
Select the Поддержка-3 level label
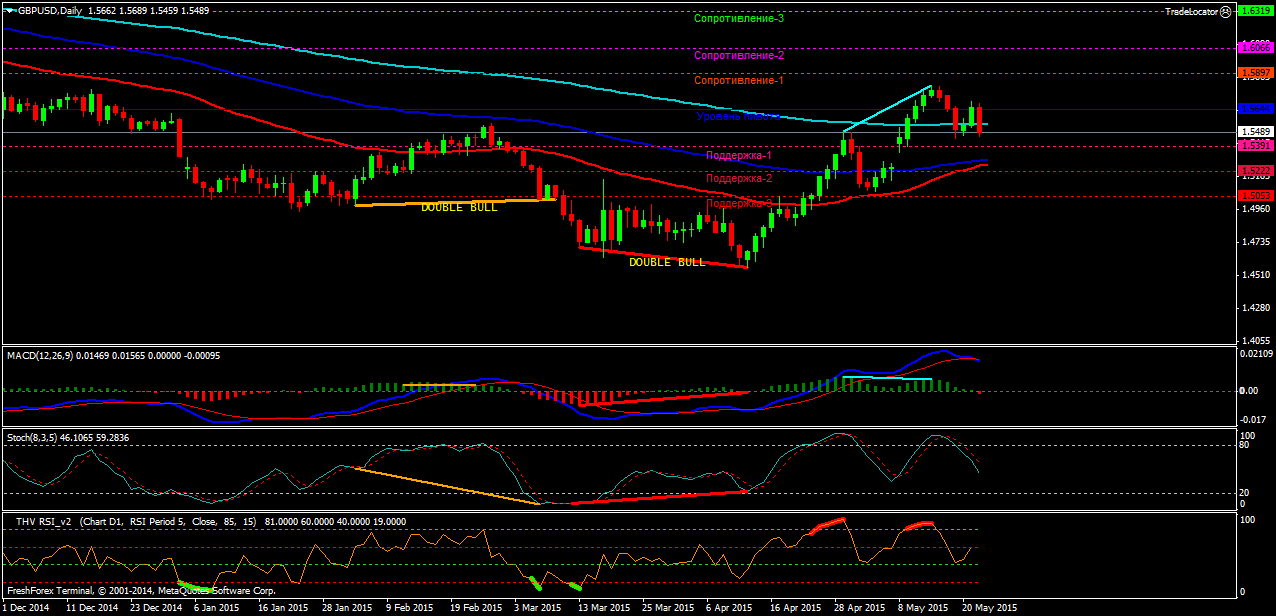739,203
